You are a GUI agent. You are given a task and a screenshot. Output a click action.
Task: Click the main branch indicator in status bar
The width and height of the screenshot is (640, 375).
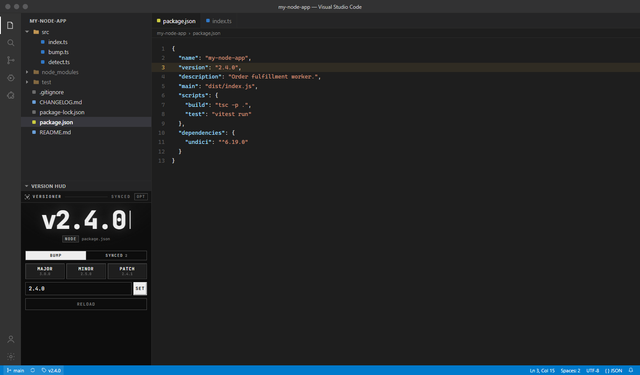[16, 371]
